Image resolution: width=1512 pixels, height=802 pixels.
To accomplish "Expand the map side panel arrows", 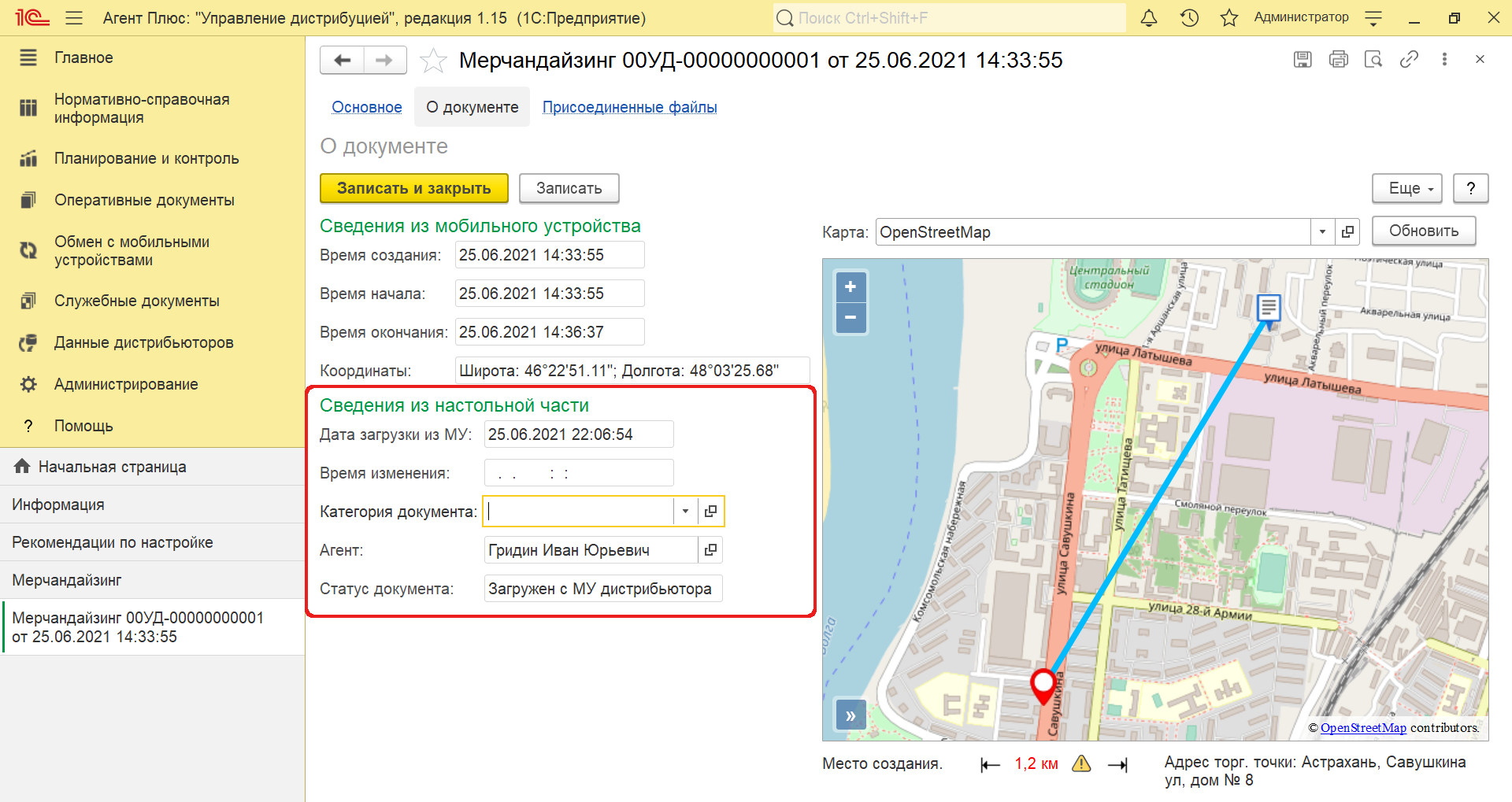I will pyautogui.click(x=850, y=715).
